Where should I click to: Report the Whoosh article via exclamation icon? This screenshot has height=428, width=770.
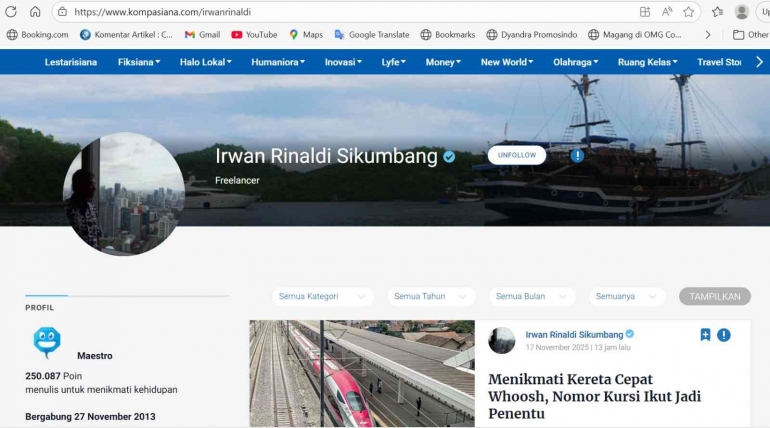723,335
